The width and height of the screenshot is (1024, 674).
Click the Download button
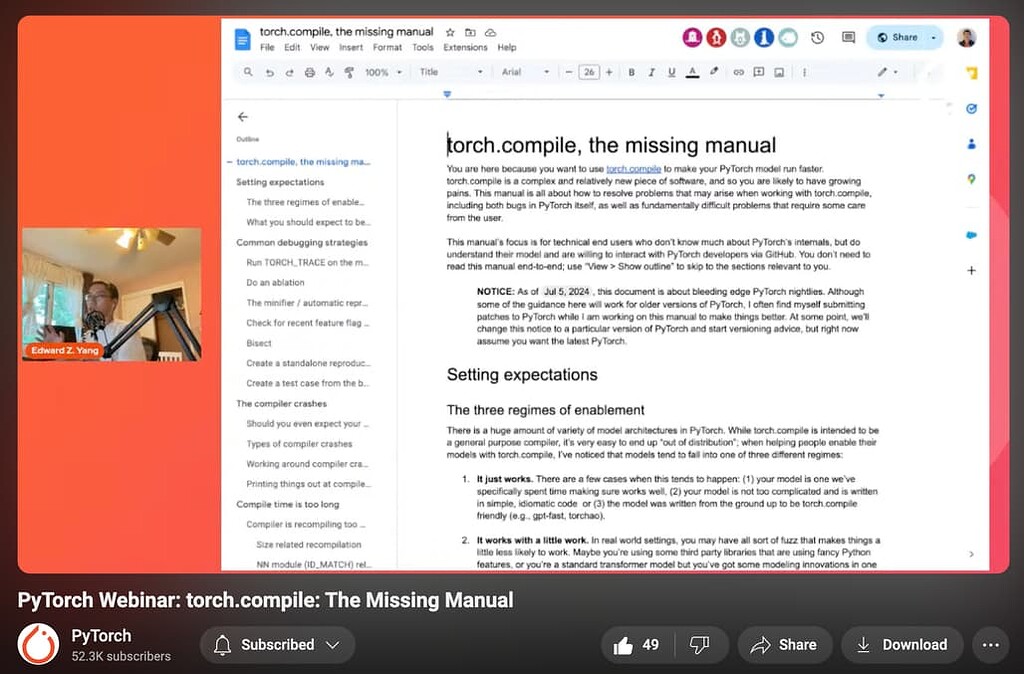902,645
